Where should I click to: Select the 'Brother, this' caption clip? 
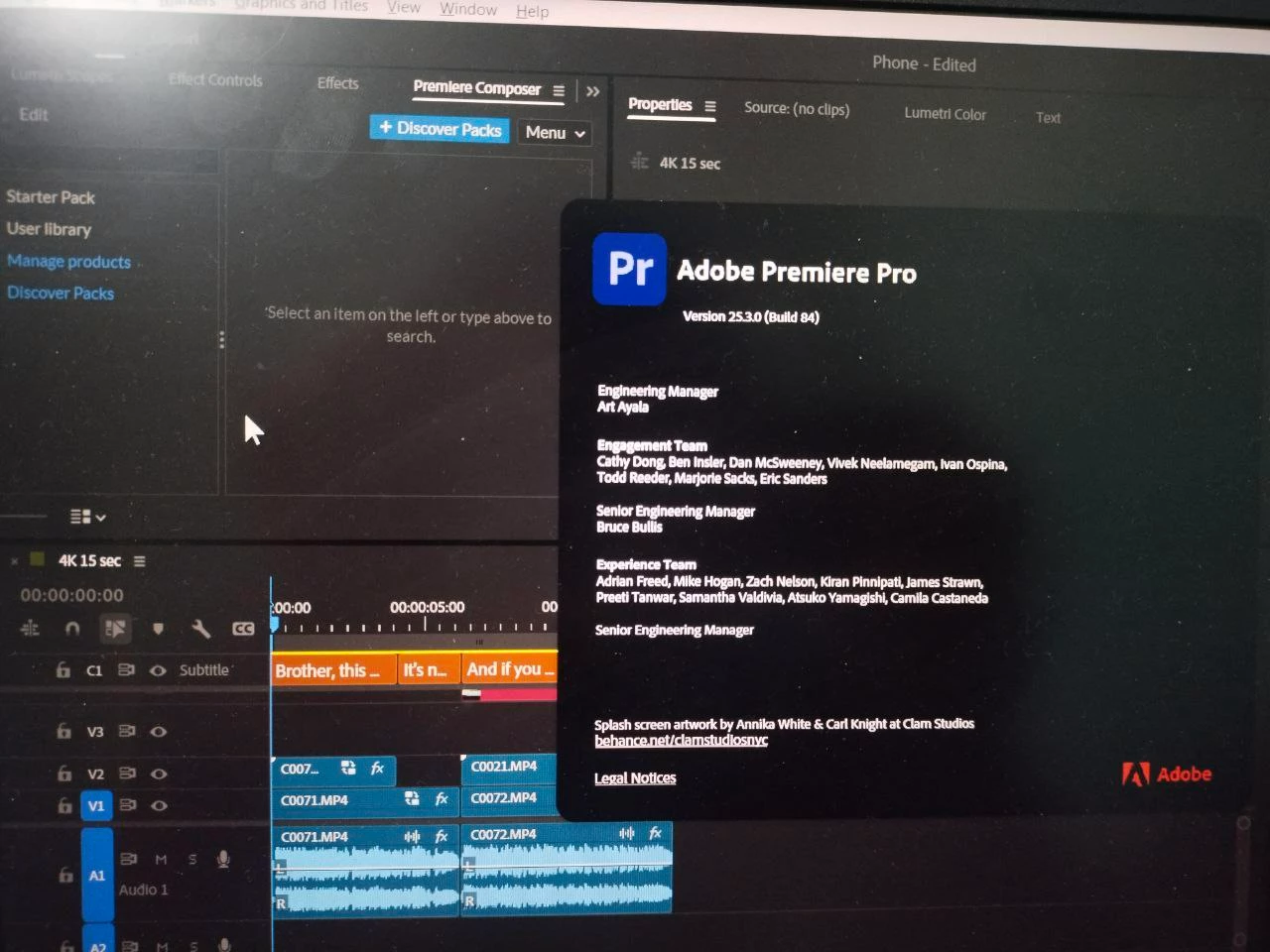[x=333, y=671]
